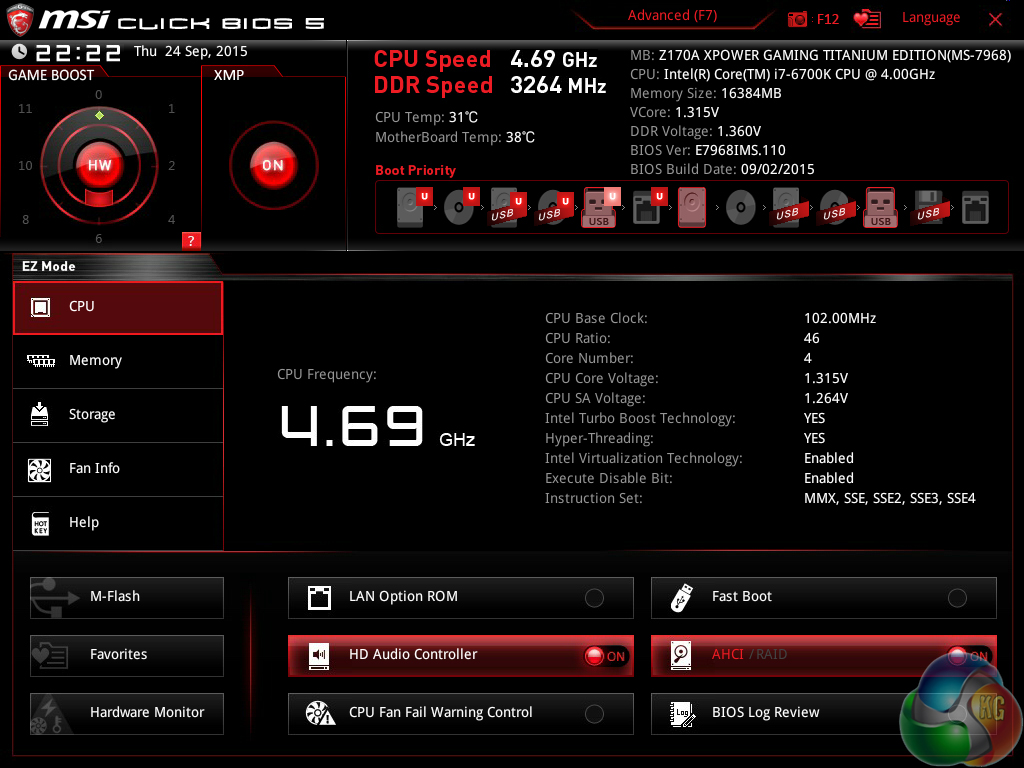The height and width of the screenshot is (768, 1024).
Task: Select the CPU section in the sidebar
Action: 117,308
